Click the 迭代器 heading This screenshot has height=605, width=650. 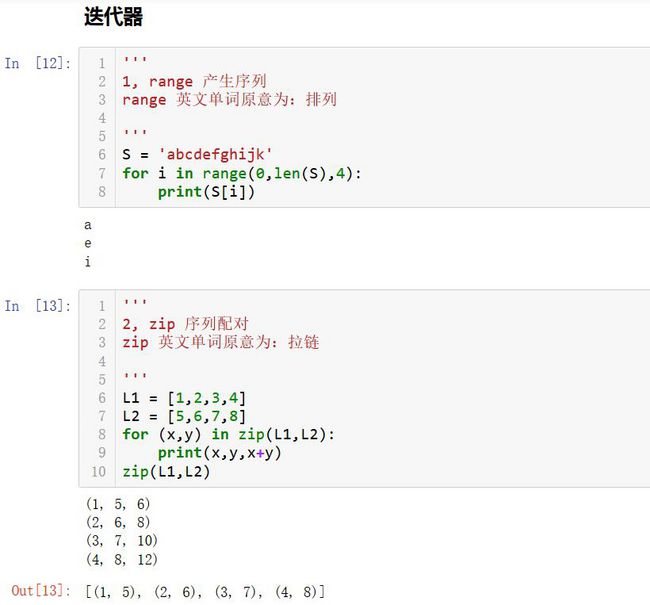pyautogui.click(x=113, y=17)
